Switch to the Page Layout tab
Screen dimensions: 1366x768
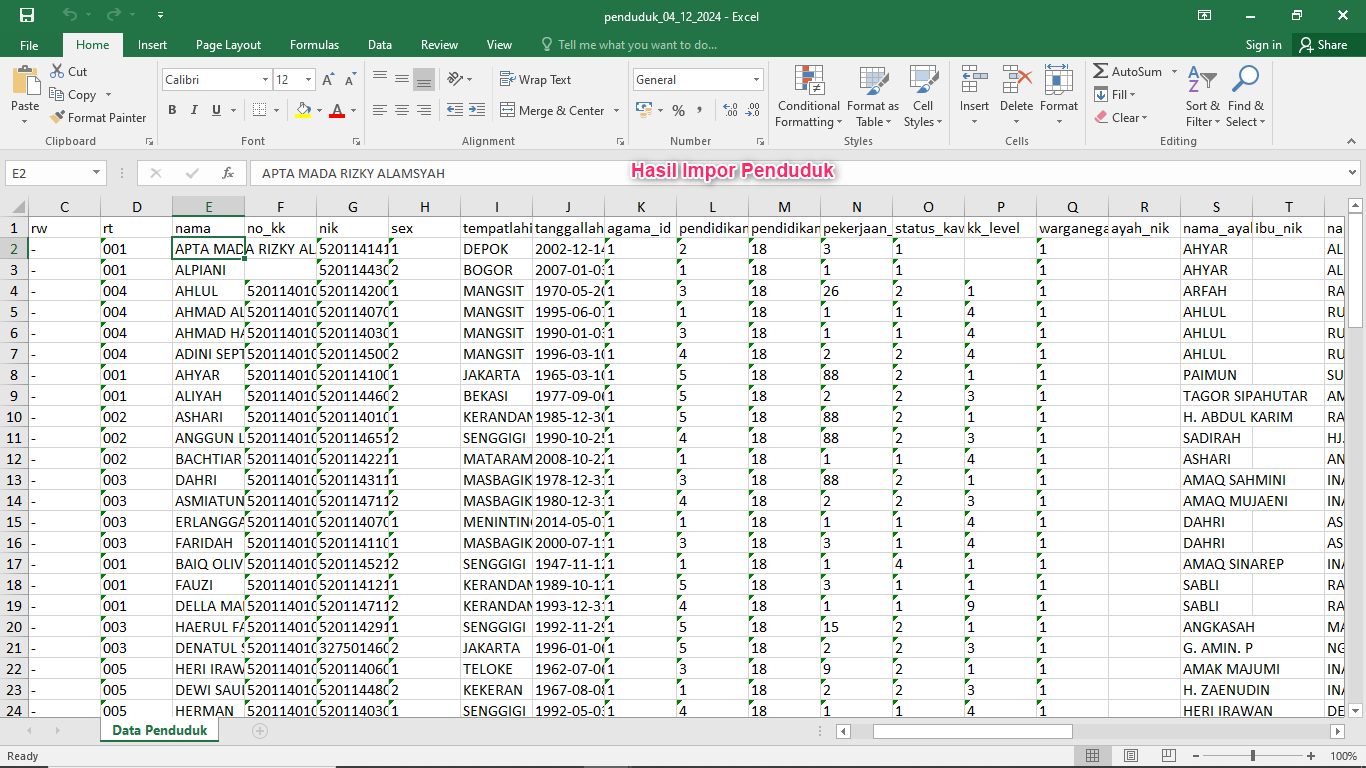pos(228,45)
